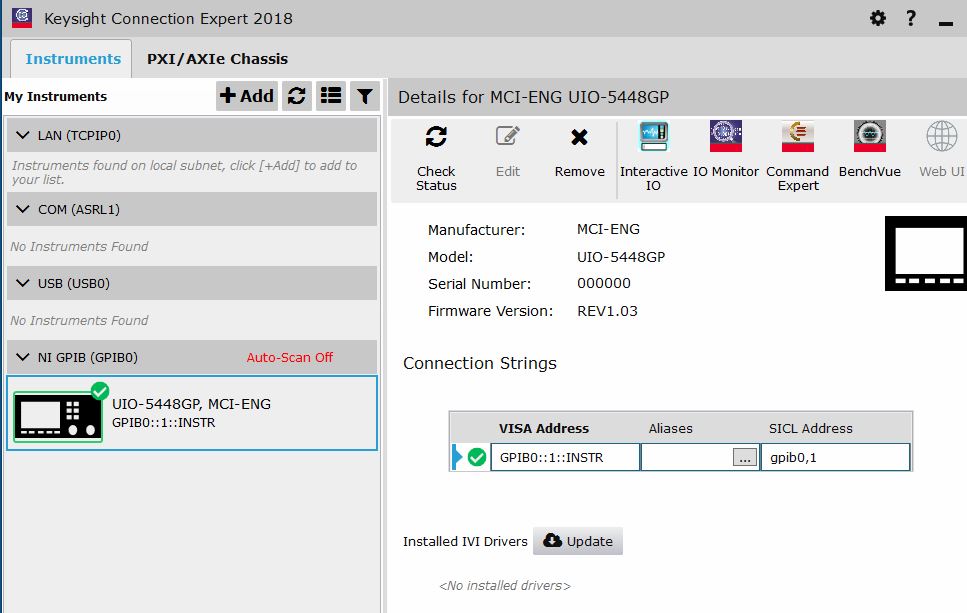The image size is (967, 613).
Task: Launch BenchVue
Action: (870, 150)
